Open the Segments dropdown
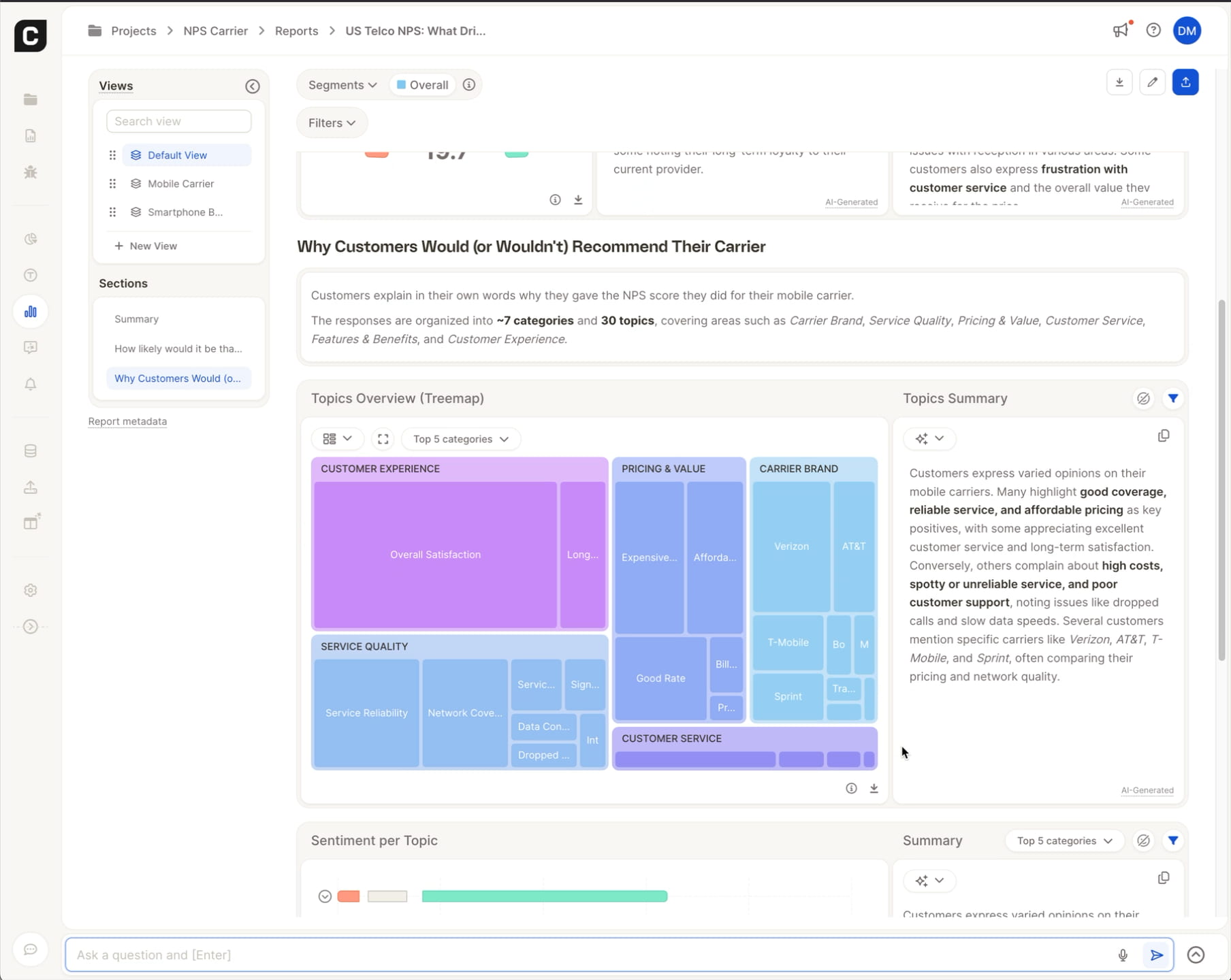The width and height of the screenshot is (1231, 980). click(342, 85)
